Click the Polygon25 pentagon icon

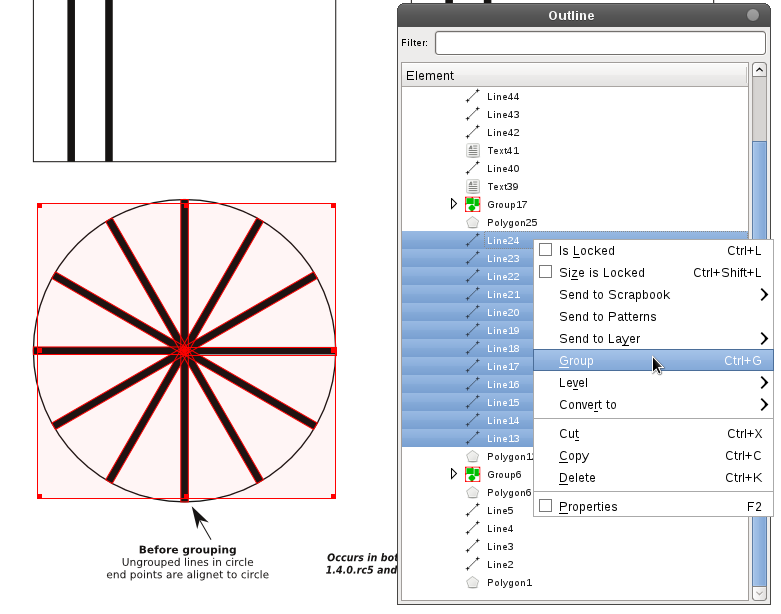coord(473,223)
